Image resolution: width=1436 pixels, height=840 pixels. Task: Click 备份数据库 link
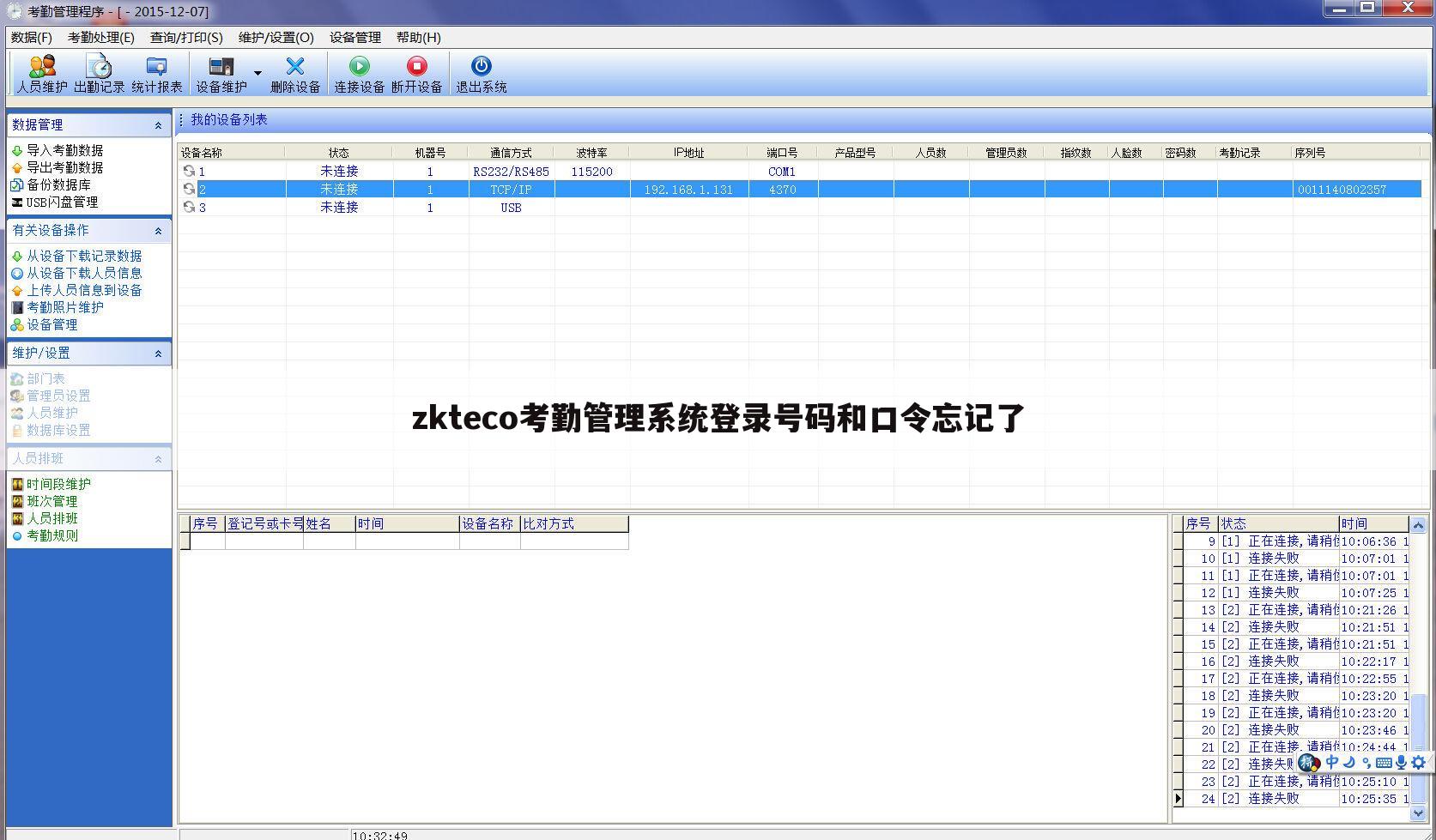point(58,184)
